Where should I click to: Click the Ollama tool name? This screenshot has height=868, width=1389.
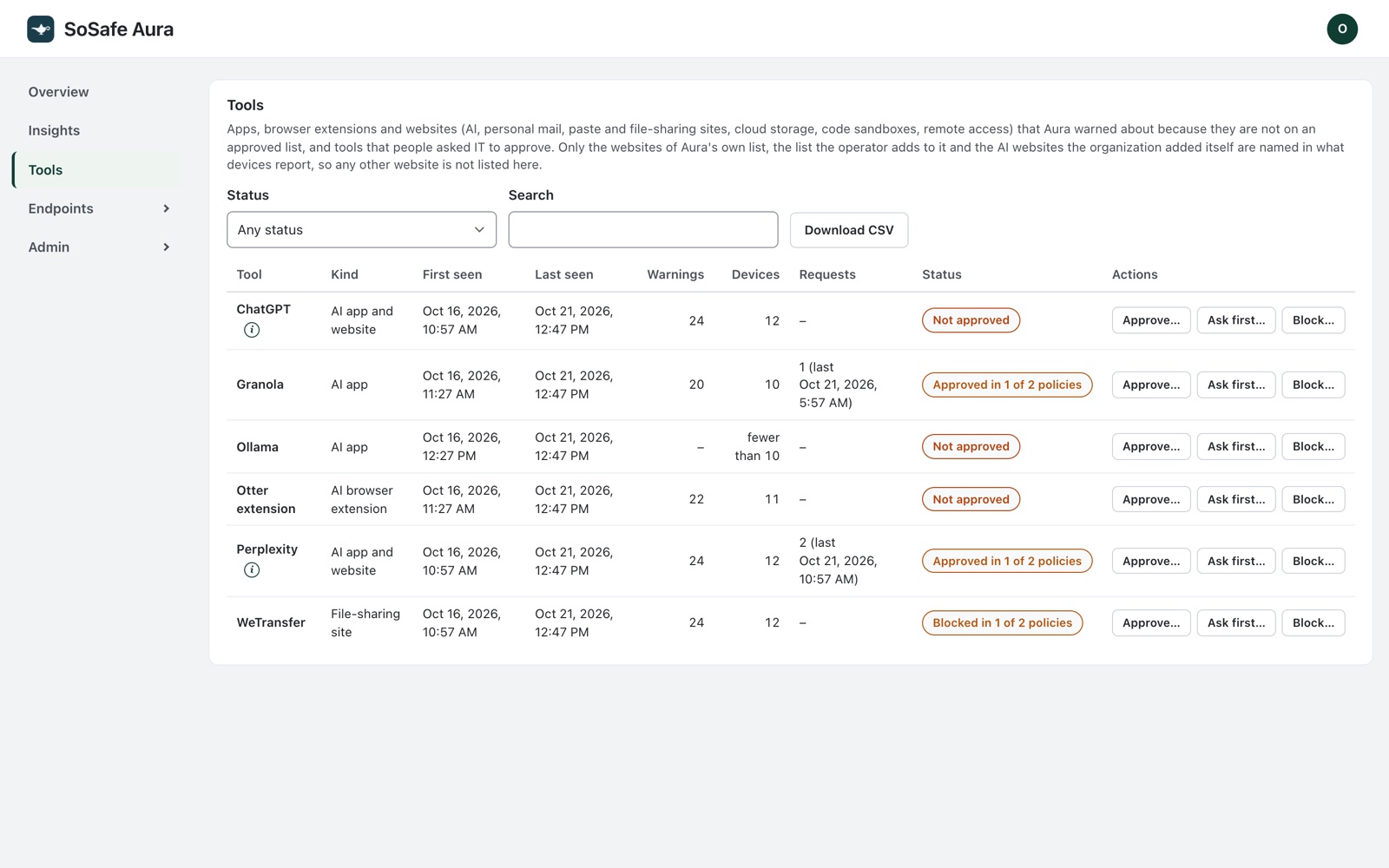tap(258, 447)
